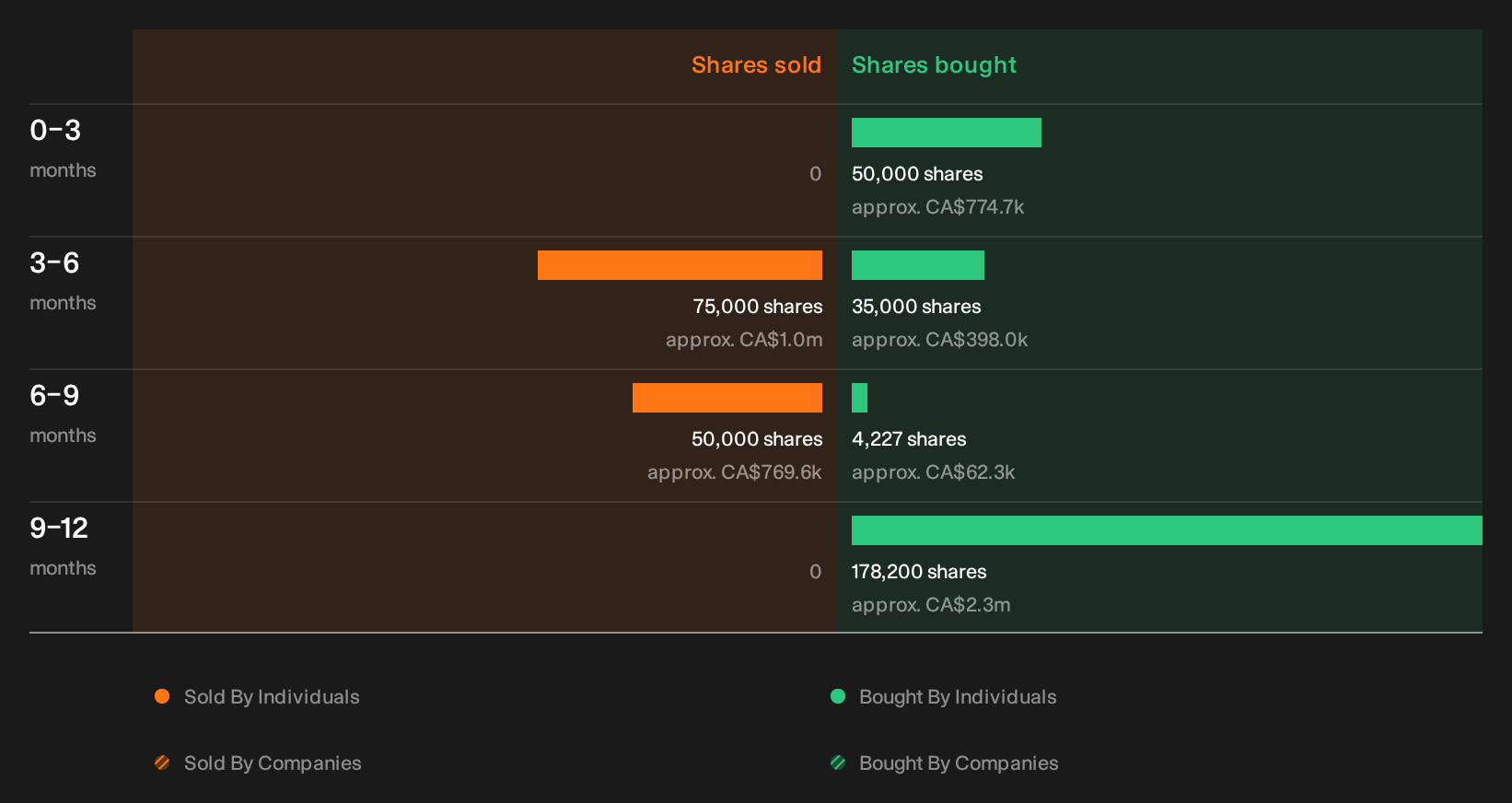Image resolution: width=1512 pixels, height=803 pixels.
Task: Toggle the Sold By Individuals legend label
Action: coord(272,697)
